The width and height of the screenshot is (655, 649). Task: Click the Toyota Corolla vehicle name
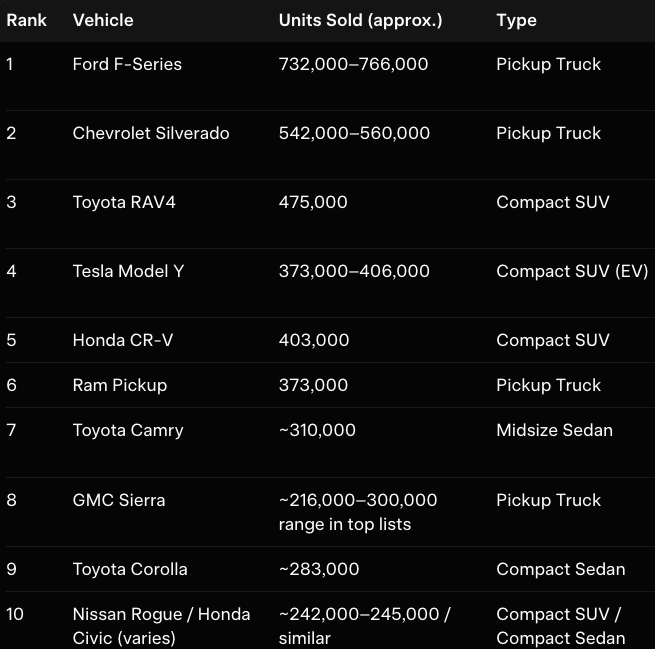click(x=130, y=569)
